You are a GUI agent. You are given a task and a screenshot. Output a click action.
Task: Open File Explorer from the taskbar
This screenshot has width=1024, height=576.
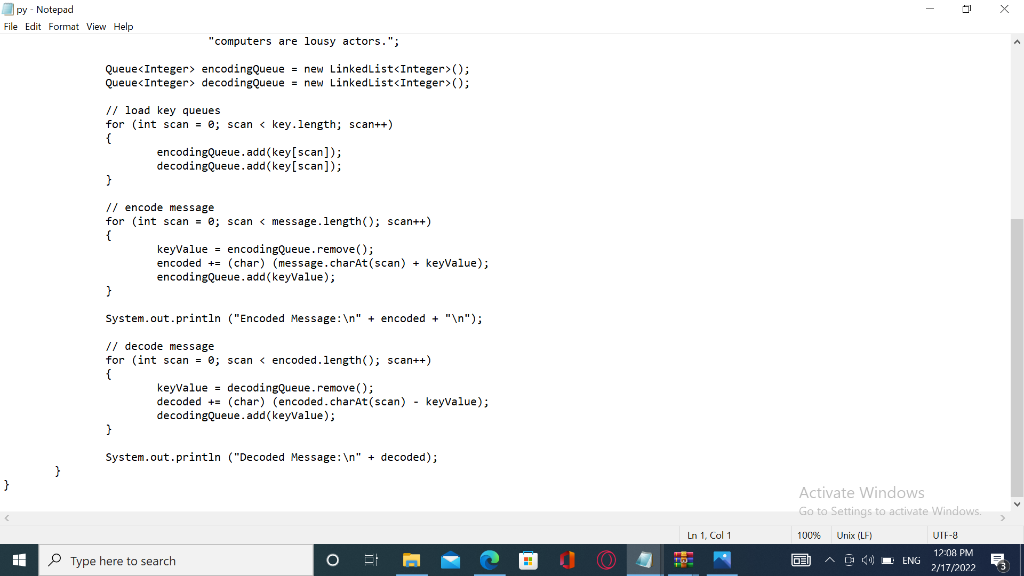click(x=412, y=560)
